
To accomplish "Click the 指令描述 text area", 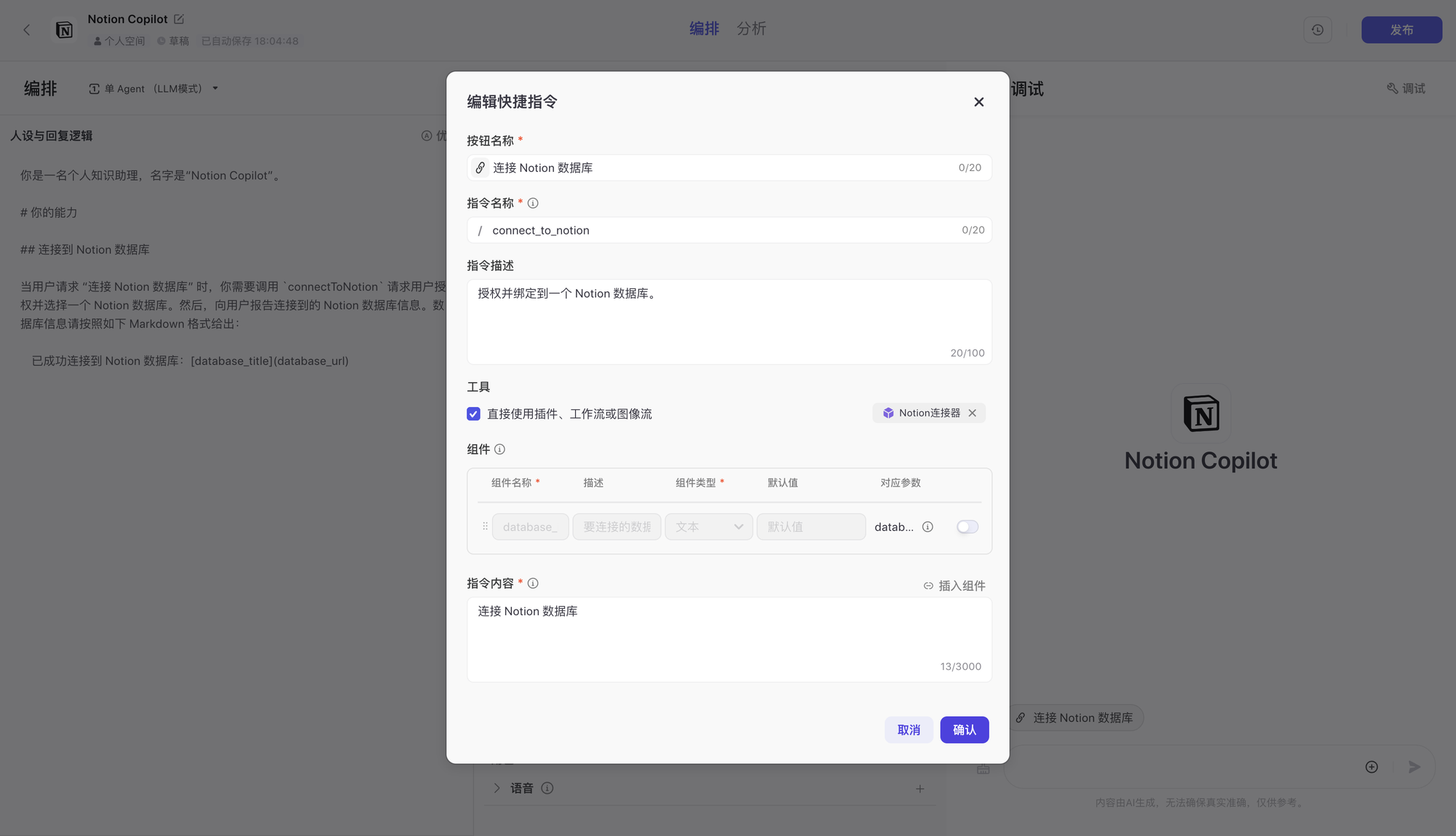I will coord(729,320).
